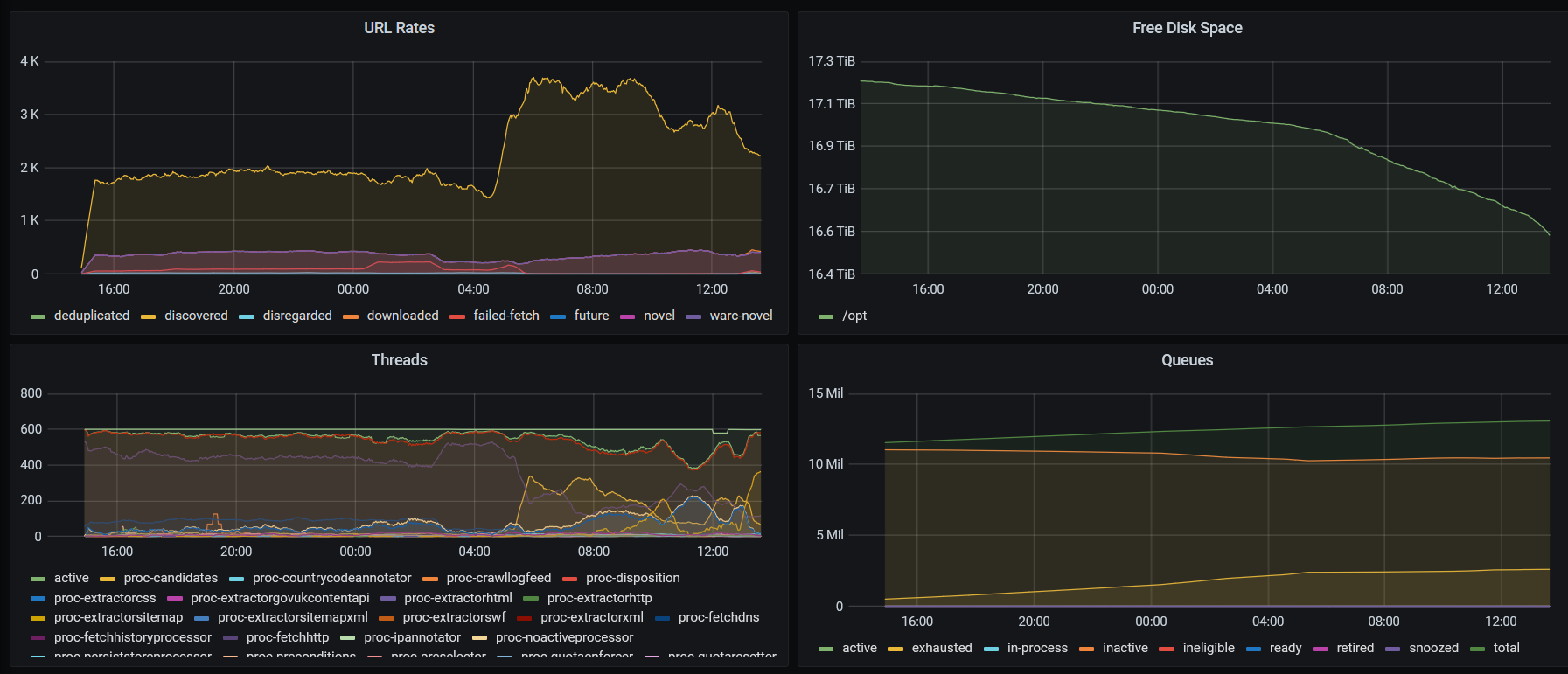Image resolution: width=1568 pixels, height=674 pixels.
Task: Open the Queues panel title menu
Action: pos(1187,360)
